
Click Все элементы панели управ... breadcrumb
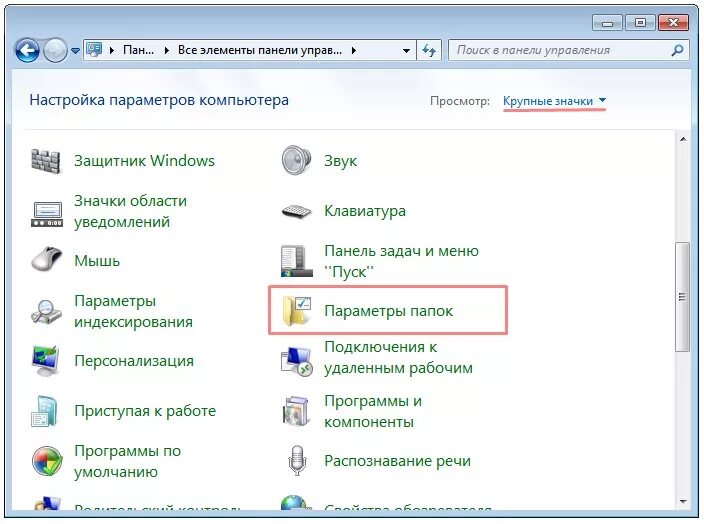coord(260,50)
